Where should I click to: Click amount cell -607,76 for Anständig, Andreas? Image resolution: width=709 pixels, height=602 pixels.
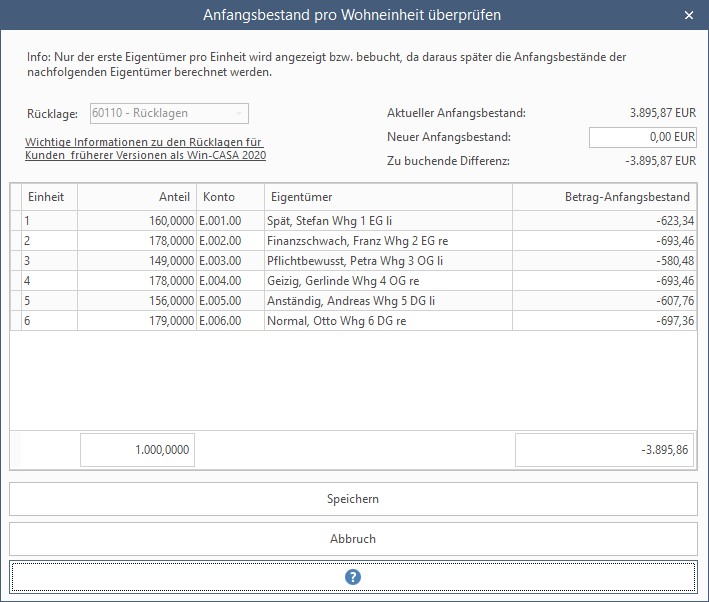604,301
